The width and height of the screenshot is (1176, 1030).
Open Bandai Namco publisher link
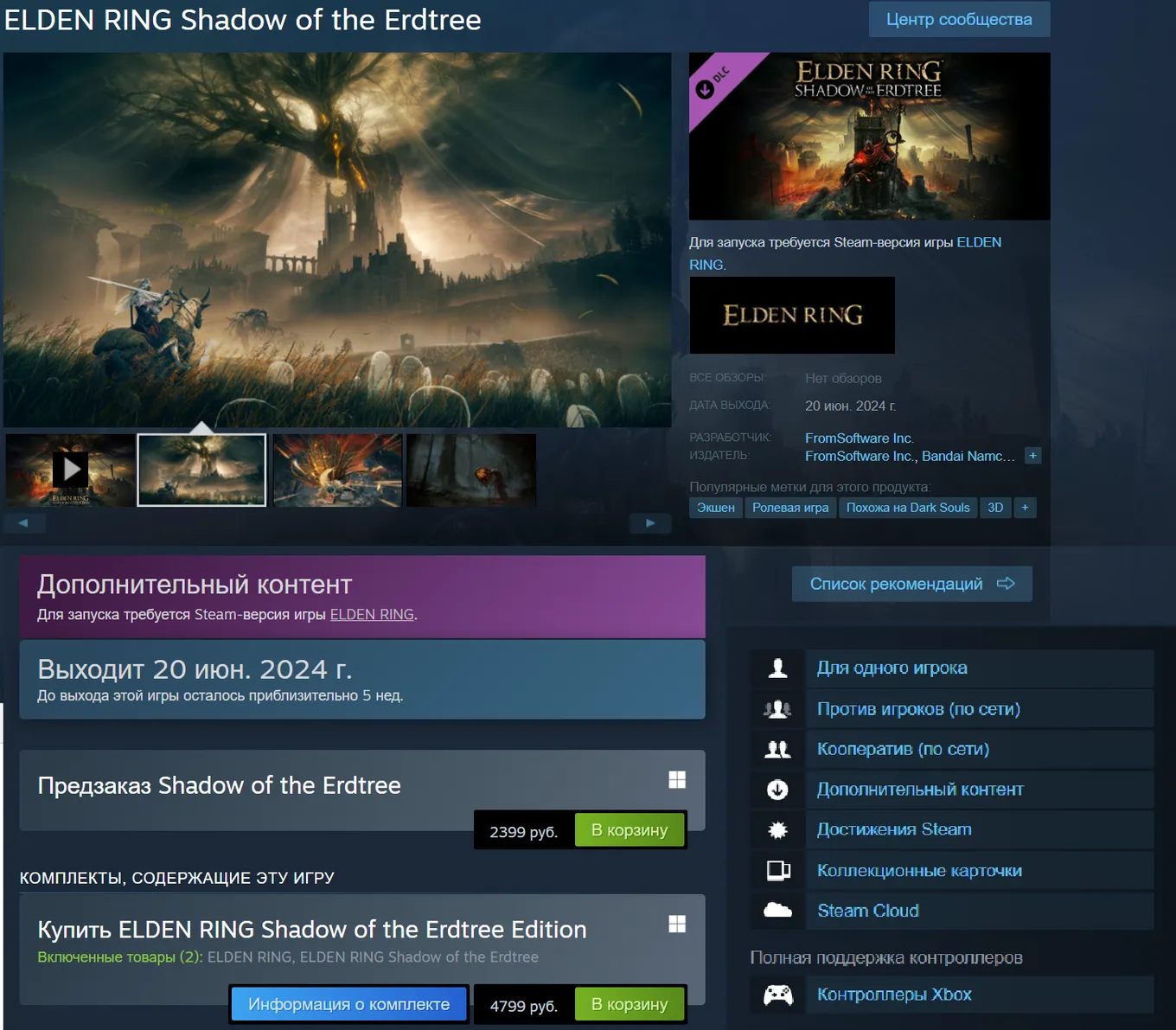pos(968,456)
